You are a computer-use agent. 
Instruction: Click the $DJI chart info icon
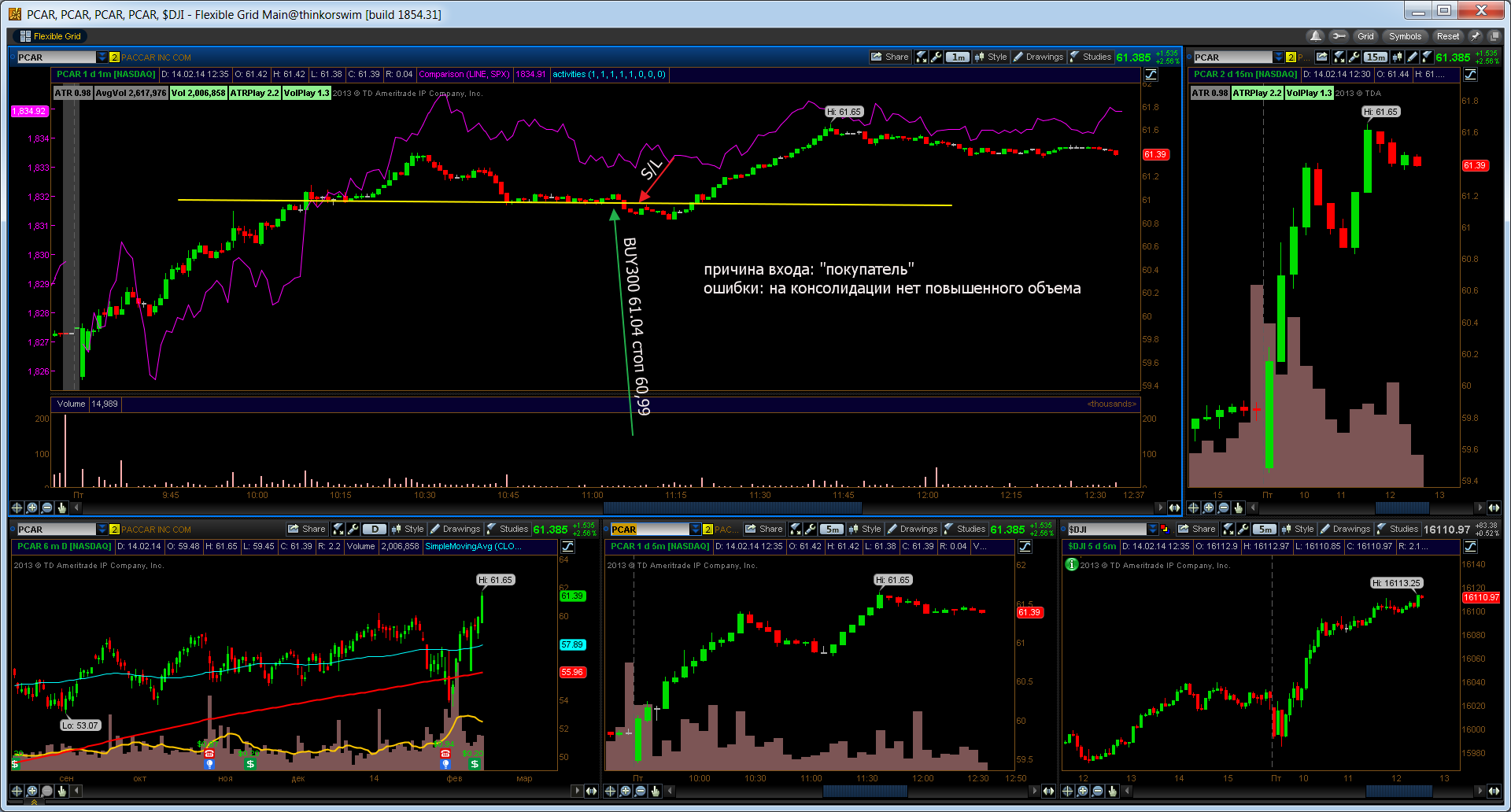coord(1071,564)
